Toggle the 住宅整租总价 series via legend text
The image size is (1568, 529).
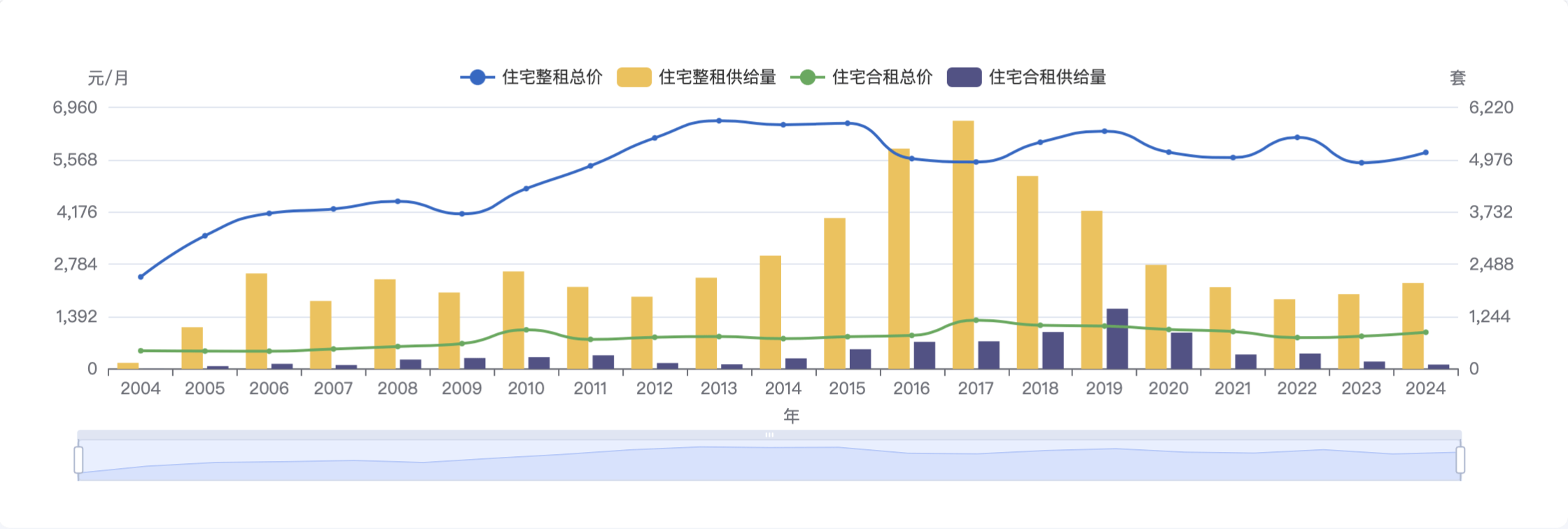pyautogui.click(x=552, y=77)
